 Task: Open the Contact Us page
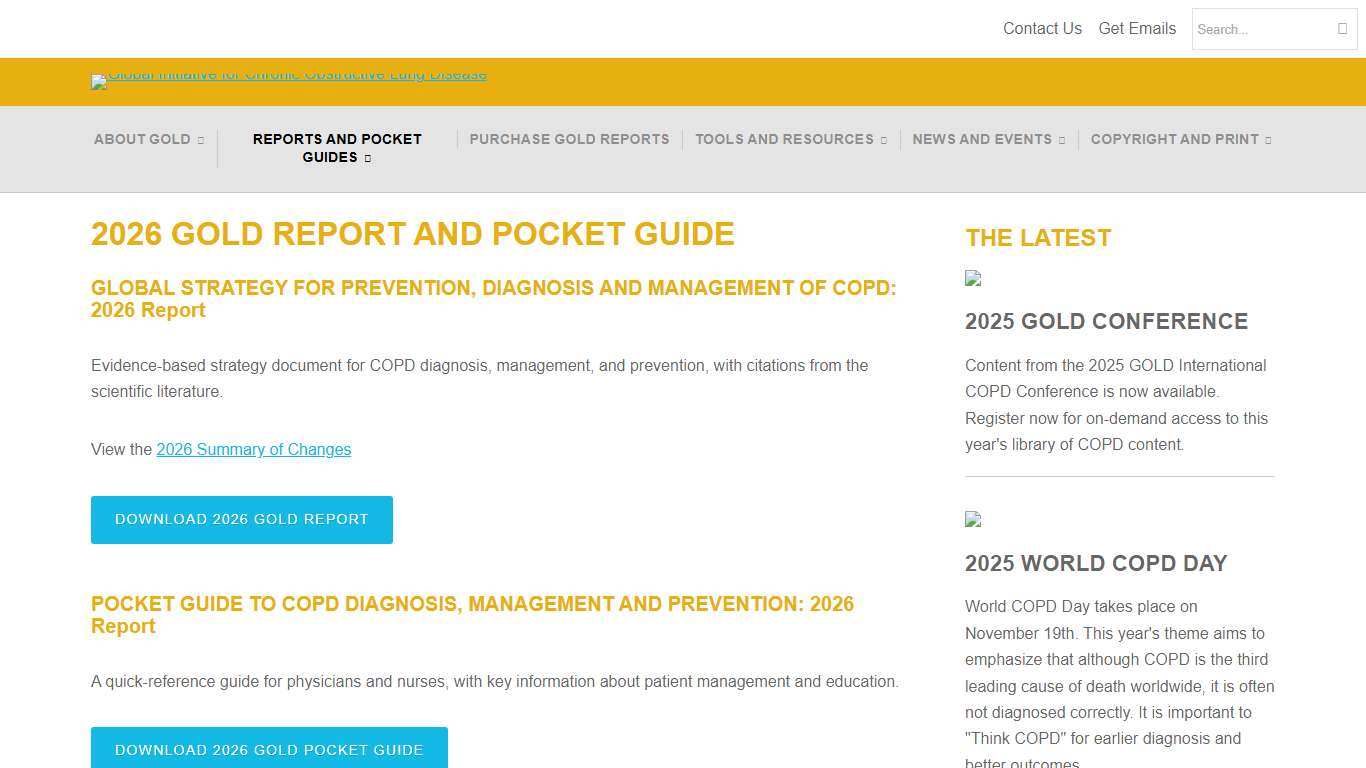(1042, 28)
